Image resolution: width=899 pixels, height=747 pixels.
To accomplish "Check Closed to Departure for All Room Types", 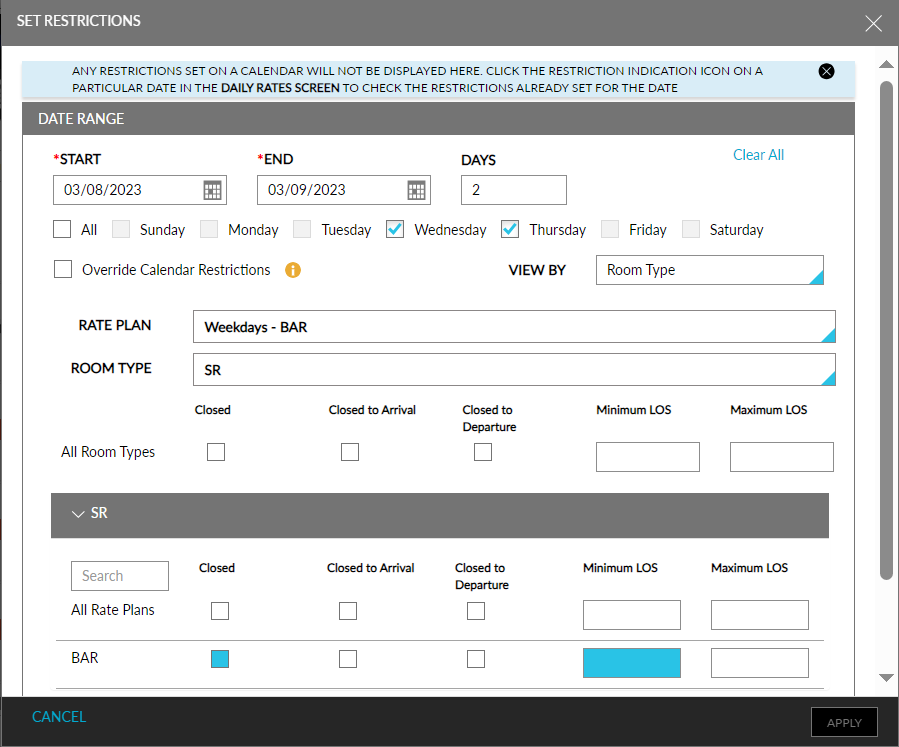I will pyautogui.click(x=483, y=452).
